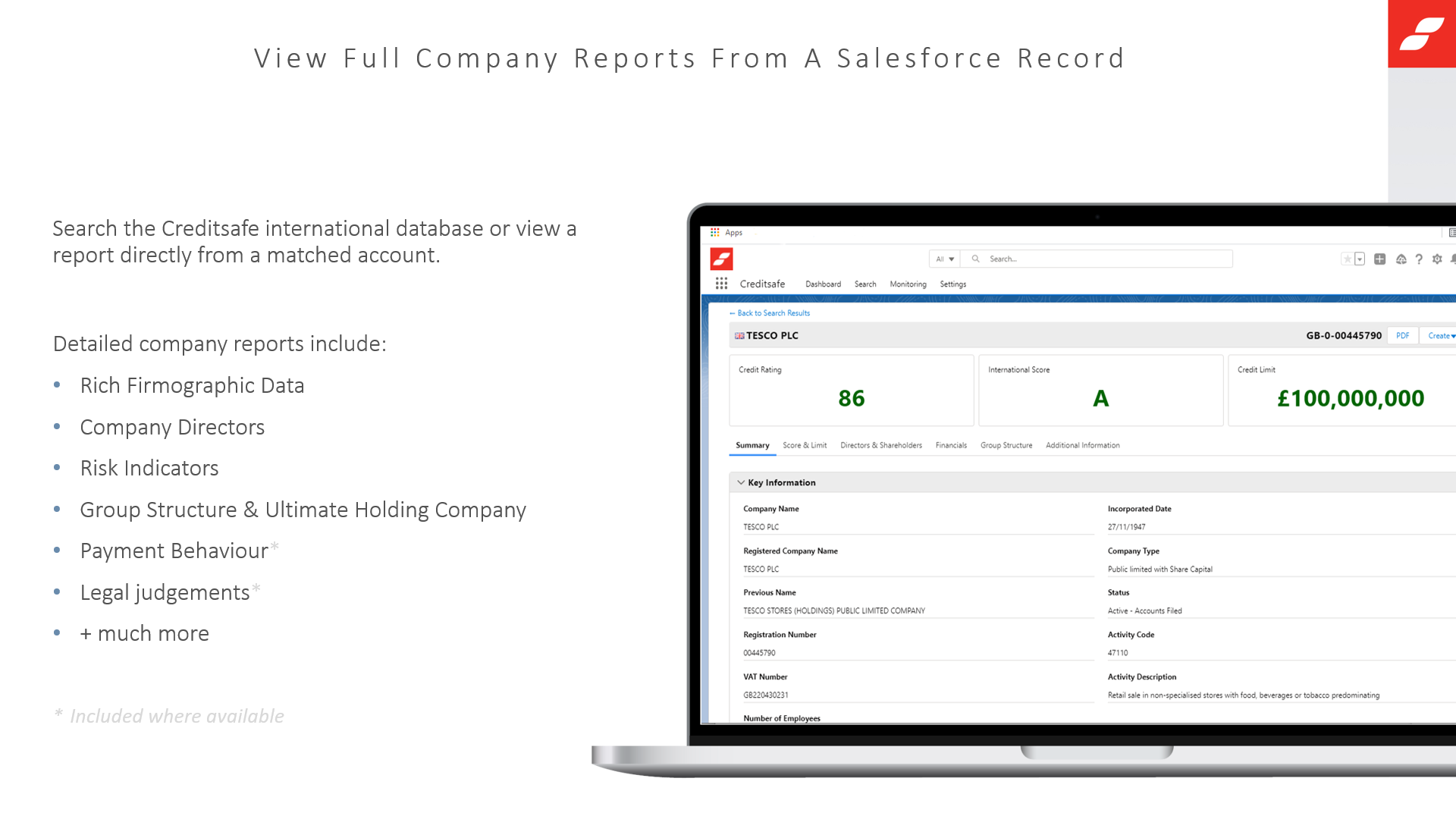
Task: Click Back to Search Results link
Action: pyautogui.click(x=773, y=313)
